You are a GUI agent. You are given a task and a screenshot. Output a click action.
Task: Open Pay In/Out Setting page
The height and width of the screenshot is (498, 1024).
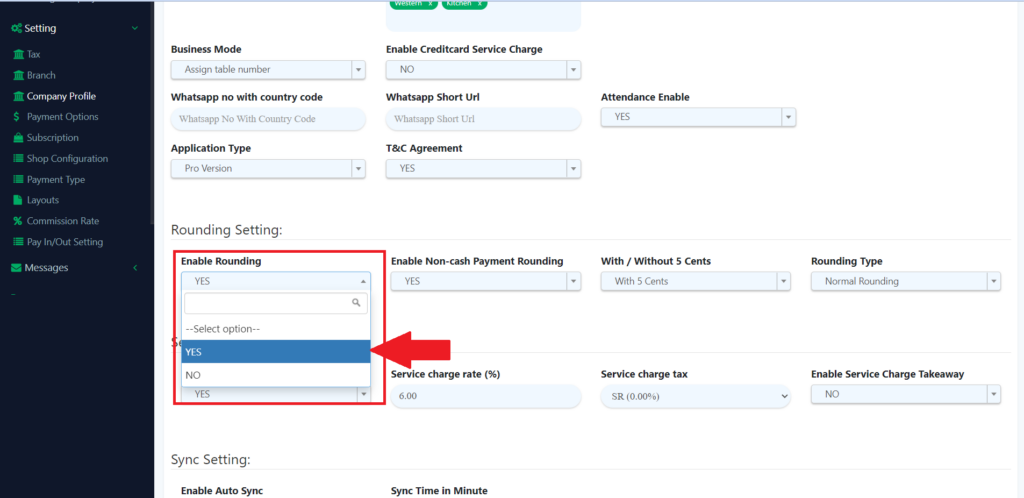tap(64, 242)
